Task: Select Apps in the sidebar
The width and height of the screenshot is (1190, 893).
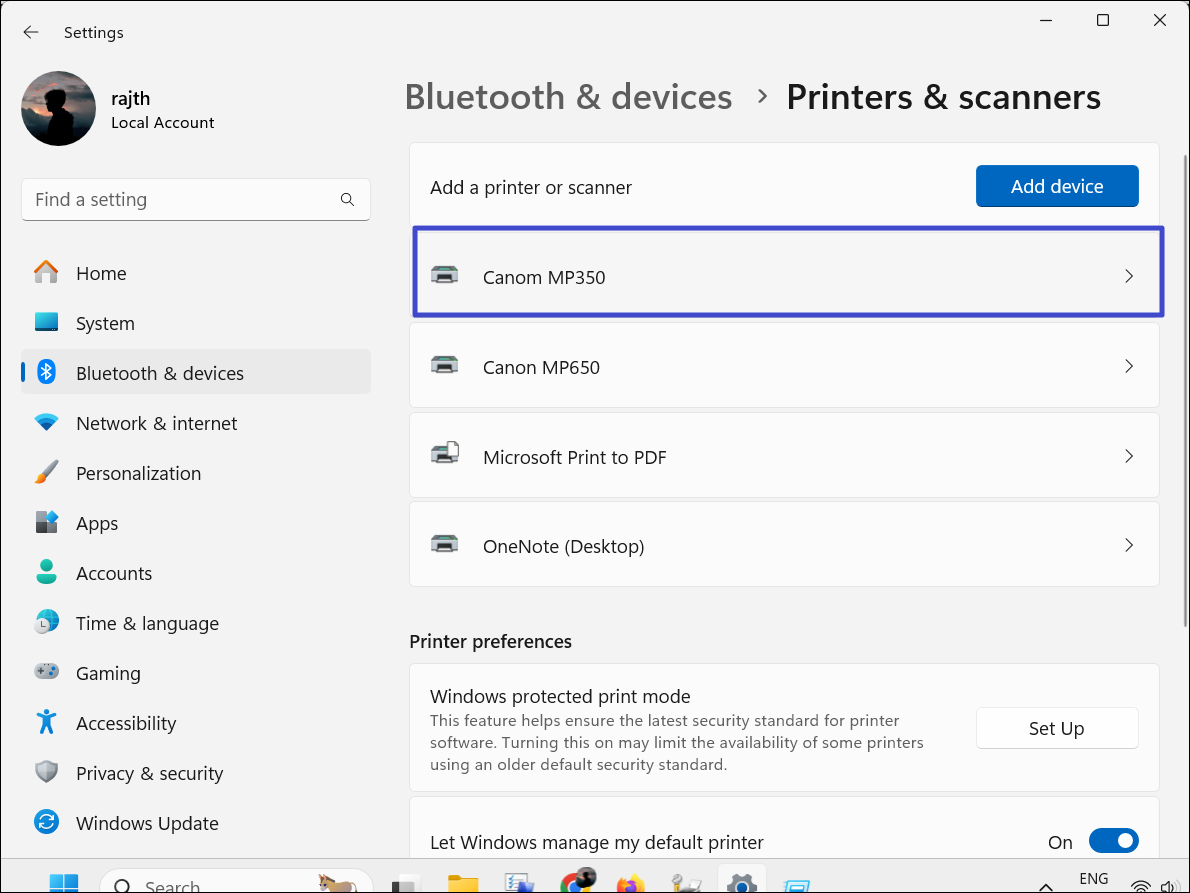Action: [96, 523]
